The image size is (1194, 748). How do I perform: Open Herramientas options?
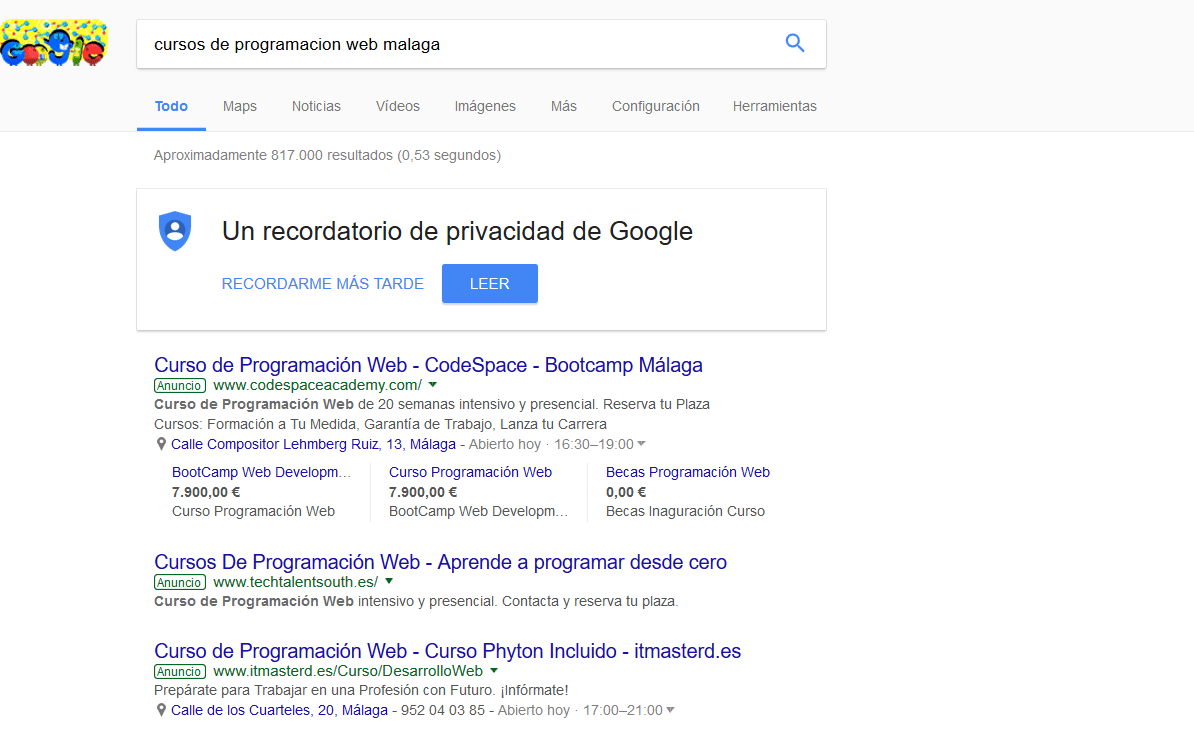pos(774,107)
